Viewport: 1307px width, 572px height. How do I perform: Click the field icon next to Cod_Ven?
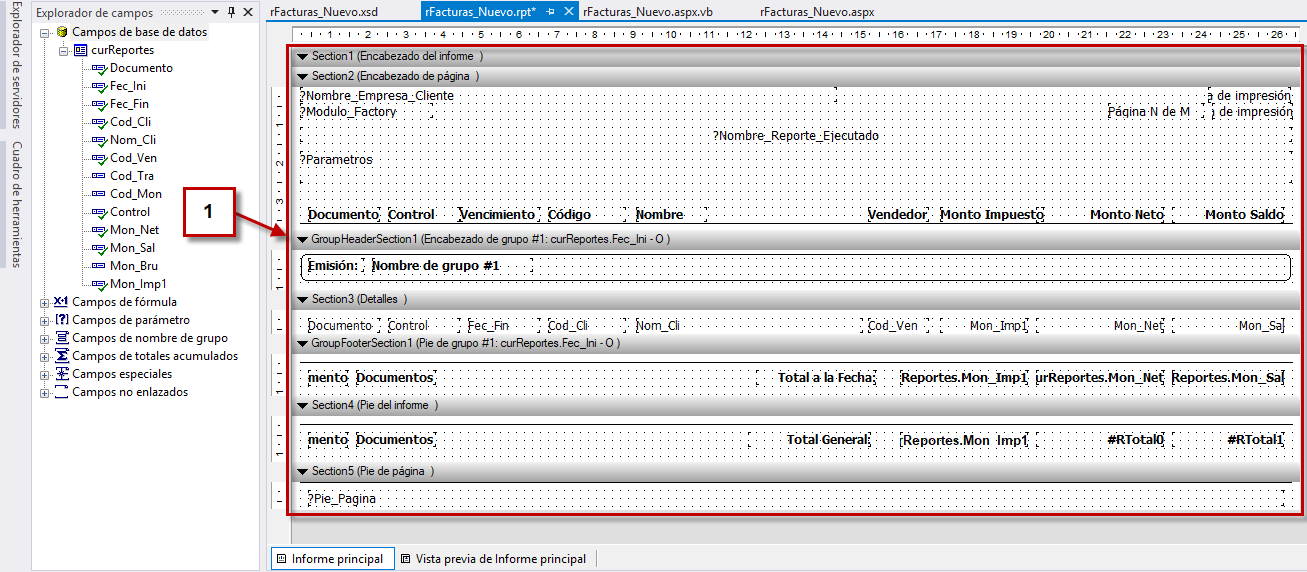pos(99,158)
